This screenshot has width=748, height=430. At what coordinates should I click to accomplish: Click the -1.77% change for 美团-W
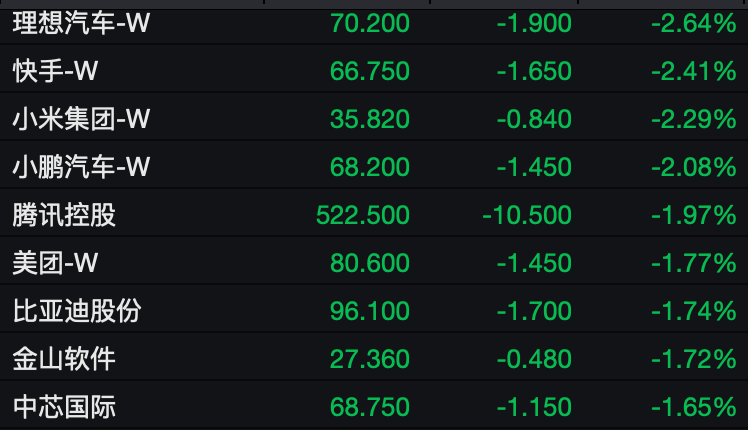pos(693,263)
